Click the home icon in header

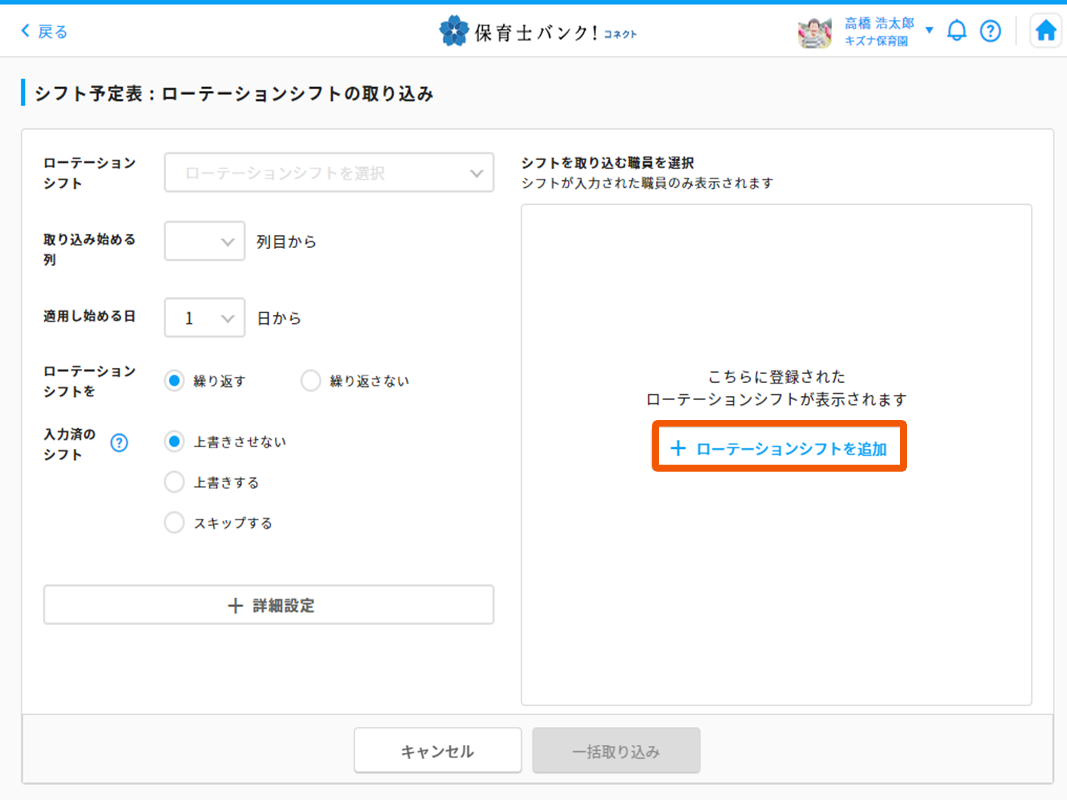coord(1045,31)
